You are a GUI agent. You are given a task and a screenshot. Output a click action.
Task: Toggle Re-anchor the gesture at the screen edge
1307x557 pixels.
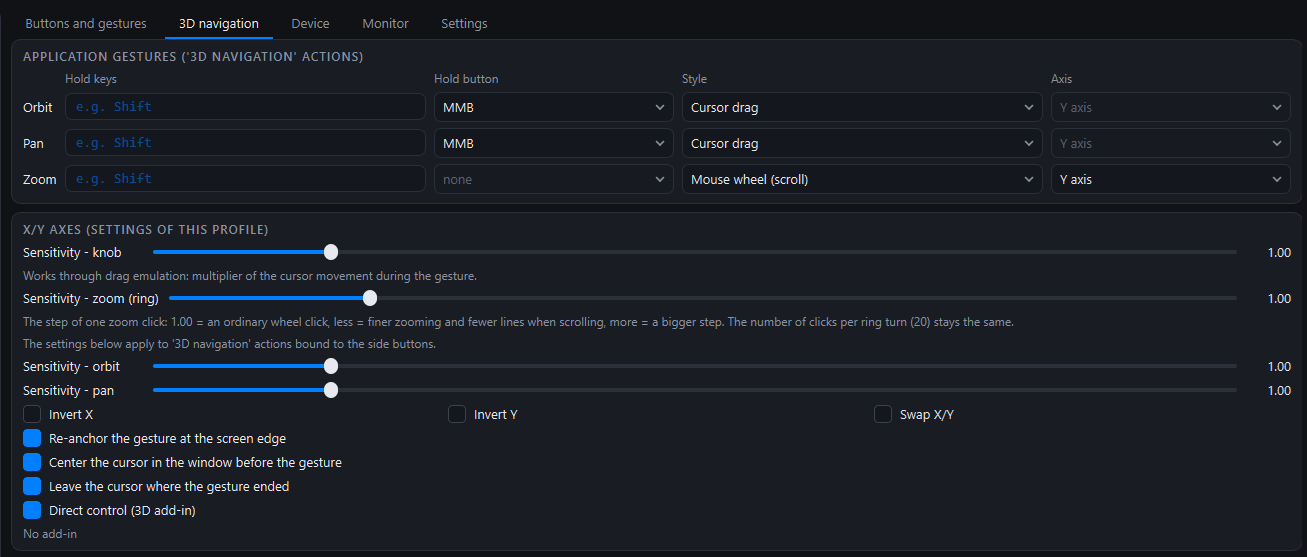click(32, 438)
